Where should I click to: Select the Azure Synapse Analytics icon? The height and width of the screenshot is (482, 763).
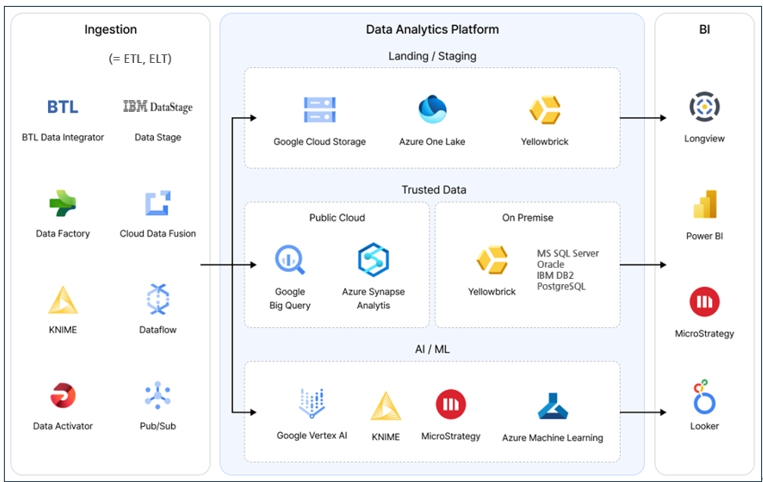click(x=373, y=260)
